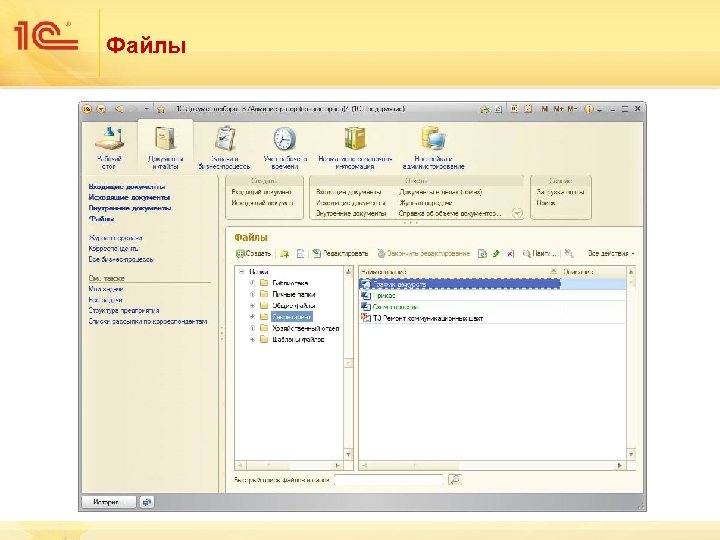Viewport: 720px width, 540px height.
Task: Open the Учет рабочего времени clock section
Action: [285, 147]
